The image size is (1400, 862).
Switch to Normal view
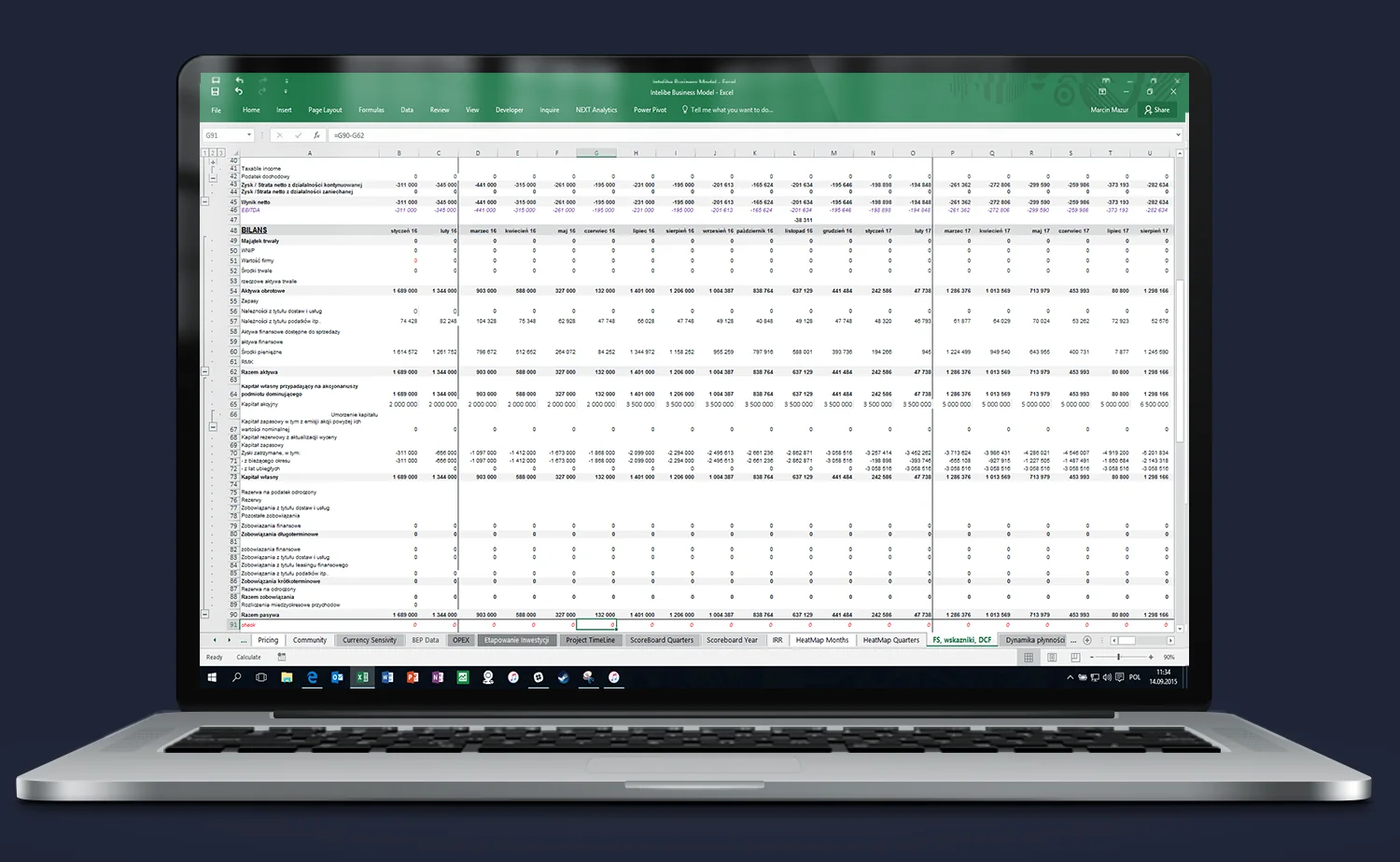point(1029,657)
